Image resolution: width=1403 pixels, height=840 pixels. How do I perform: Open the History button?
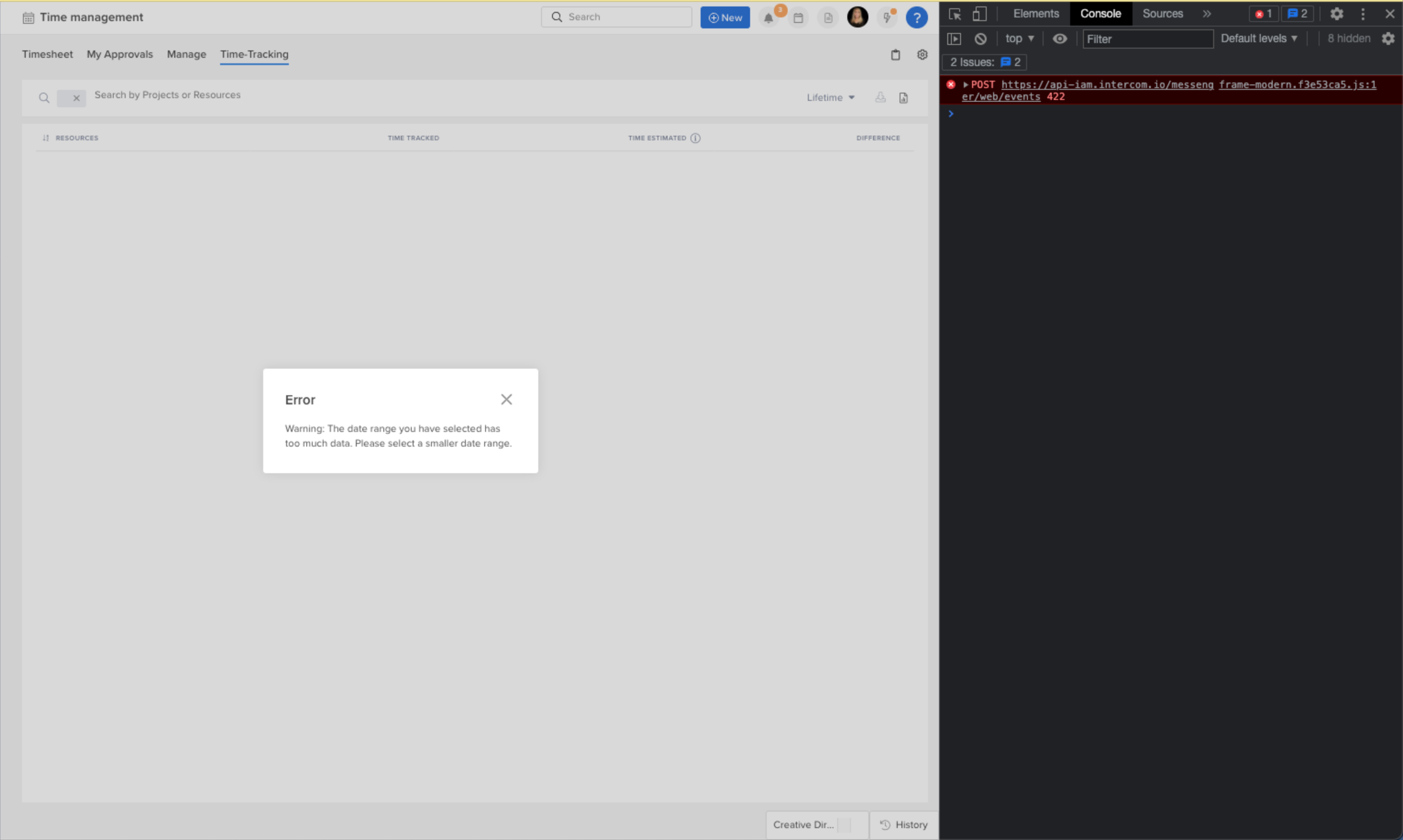(x=904, y=825)
